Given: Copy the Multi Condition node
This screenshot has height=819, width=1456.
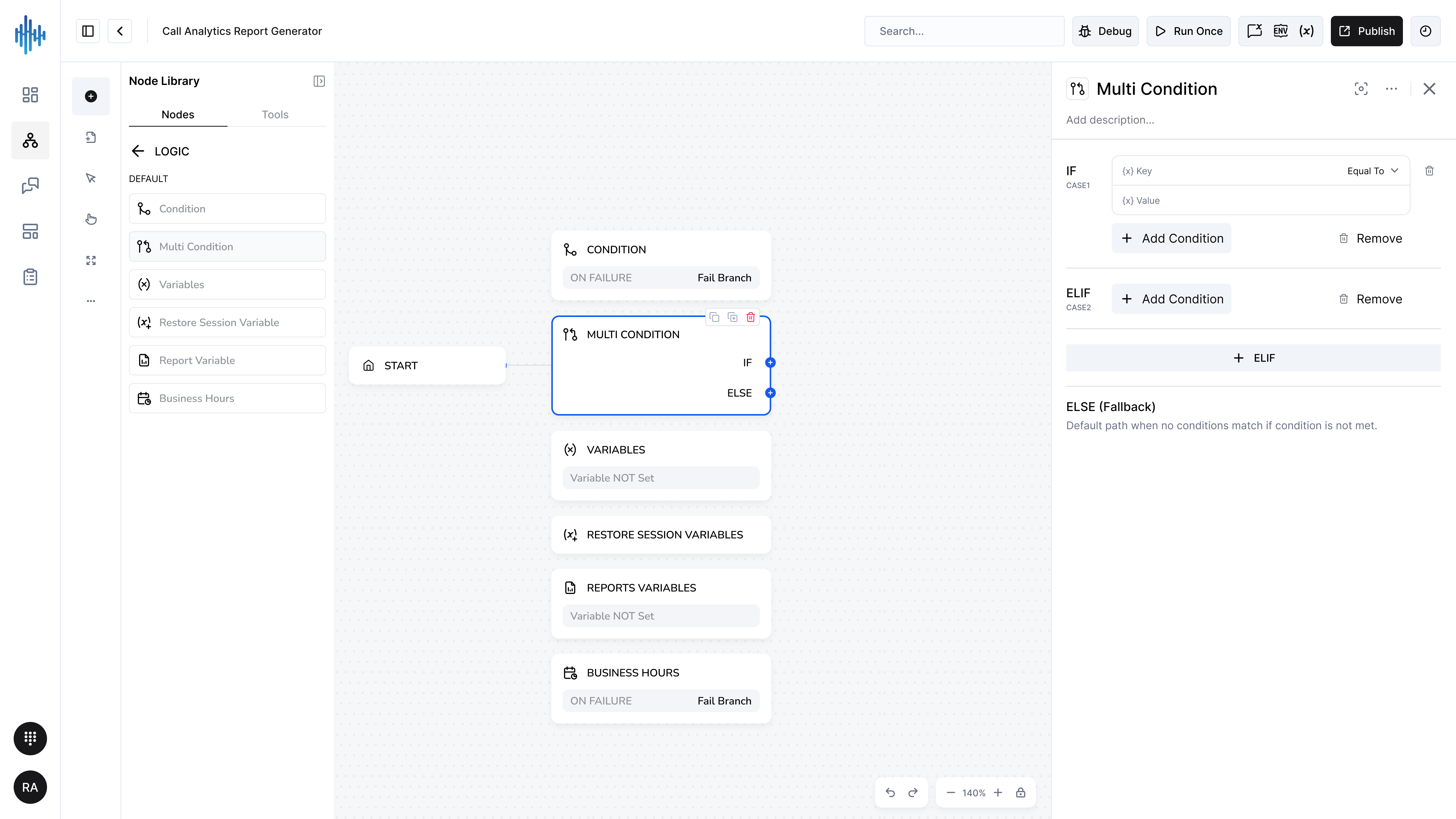Looking at the screenshot, I should (714, 317).
